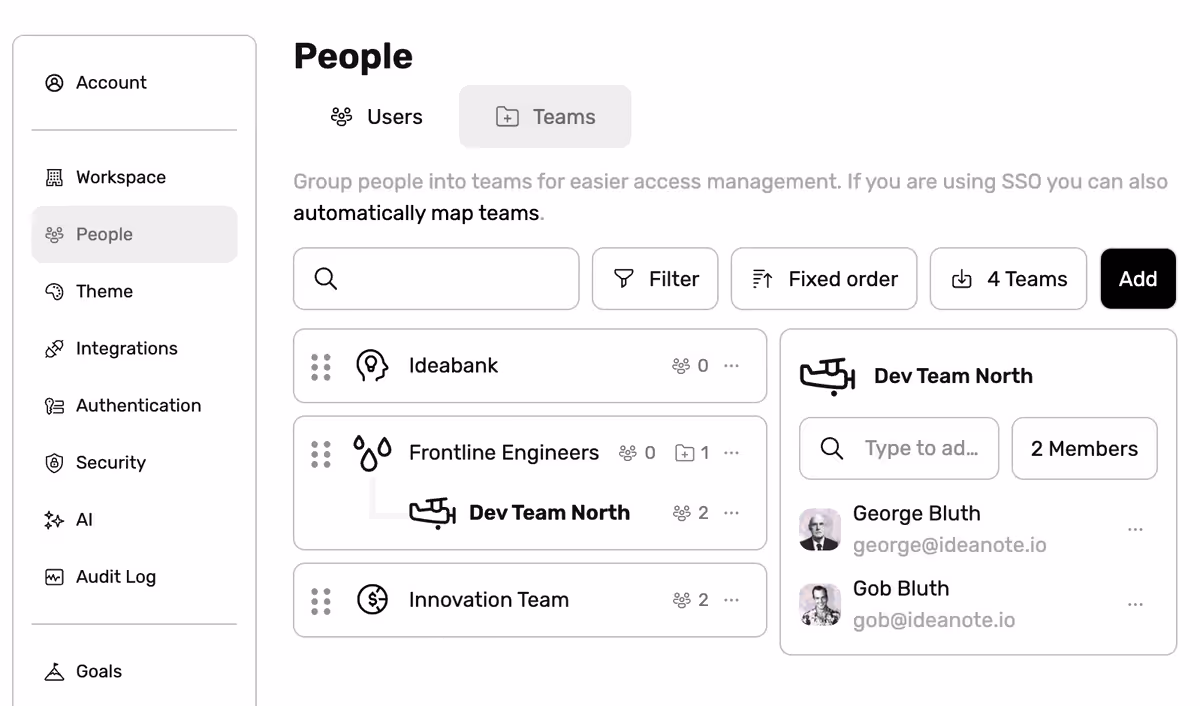Click the Innovation Team dollar icon

pos(372,600)
